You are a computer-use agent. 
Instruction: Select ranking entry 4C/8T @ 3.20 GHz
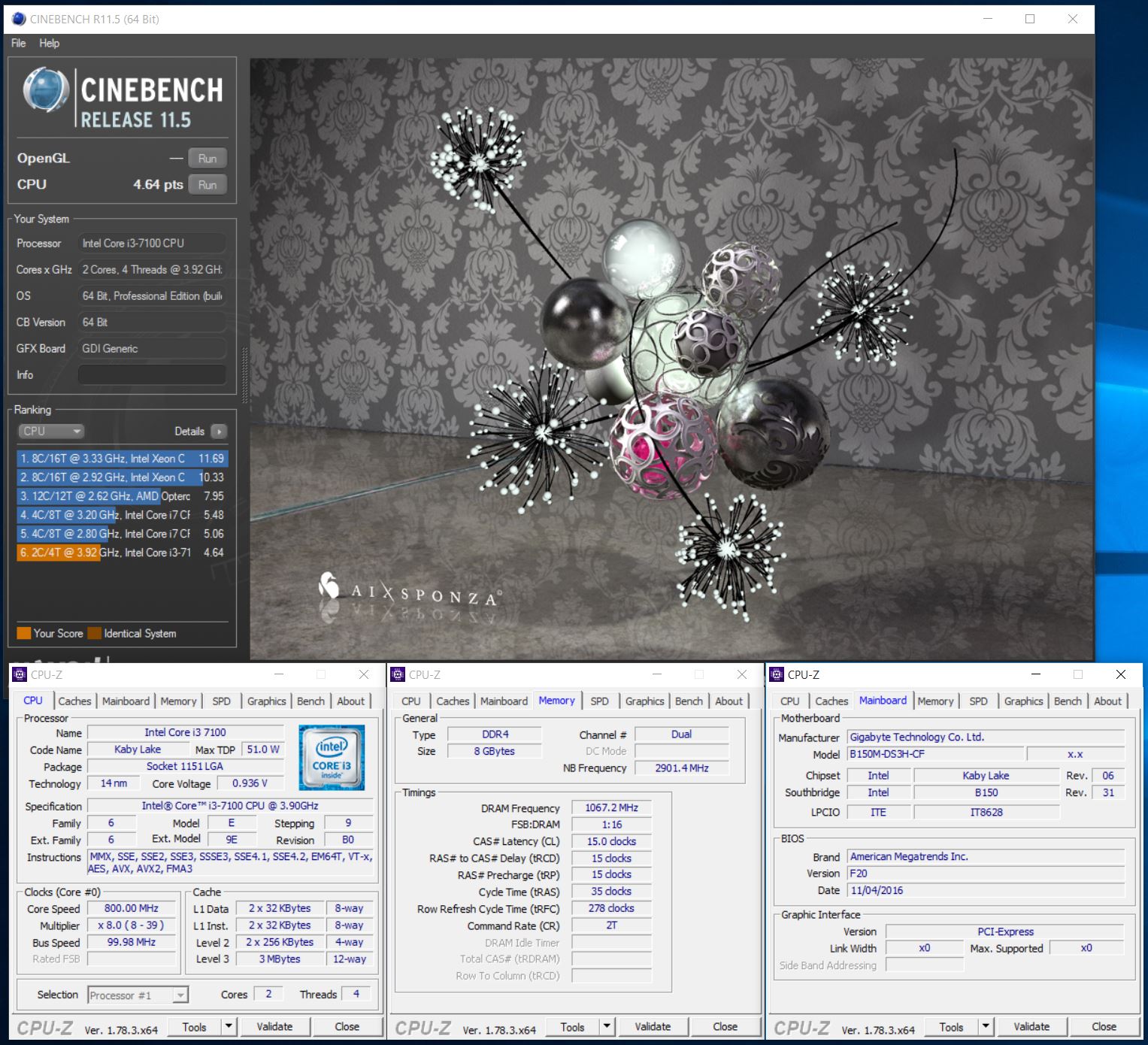coord(122,515)
